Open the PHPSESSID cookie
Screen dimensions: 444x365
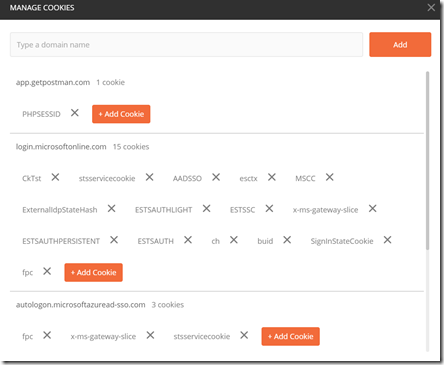(41, 114)
